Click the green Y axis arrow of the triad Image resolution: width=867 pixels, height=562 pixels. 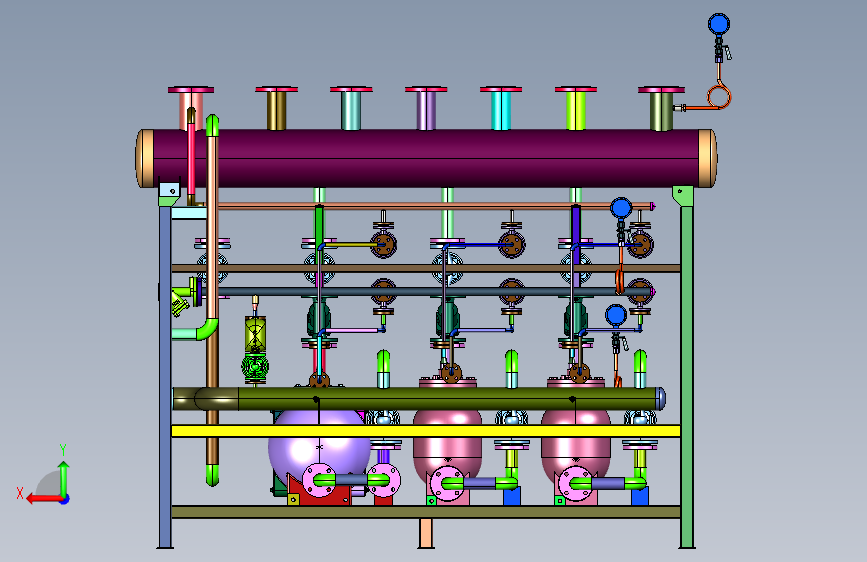point(64,478)
